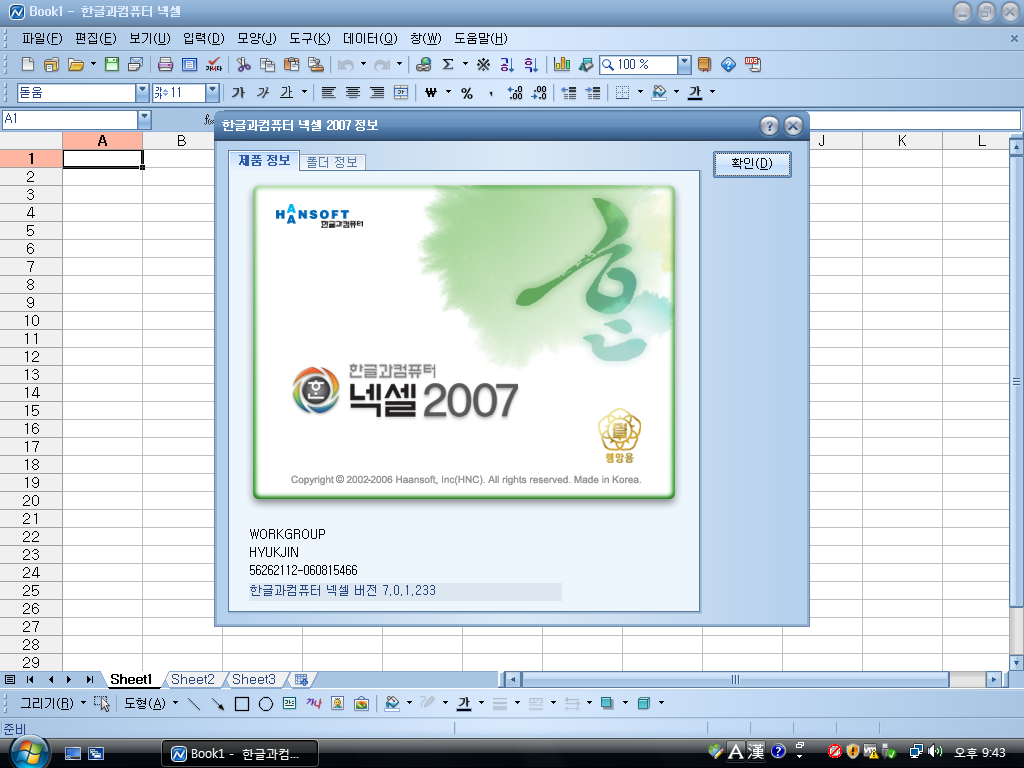Open the name box dropdown arrow
The image size is (1024, 768).
click(145, 120)
